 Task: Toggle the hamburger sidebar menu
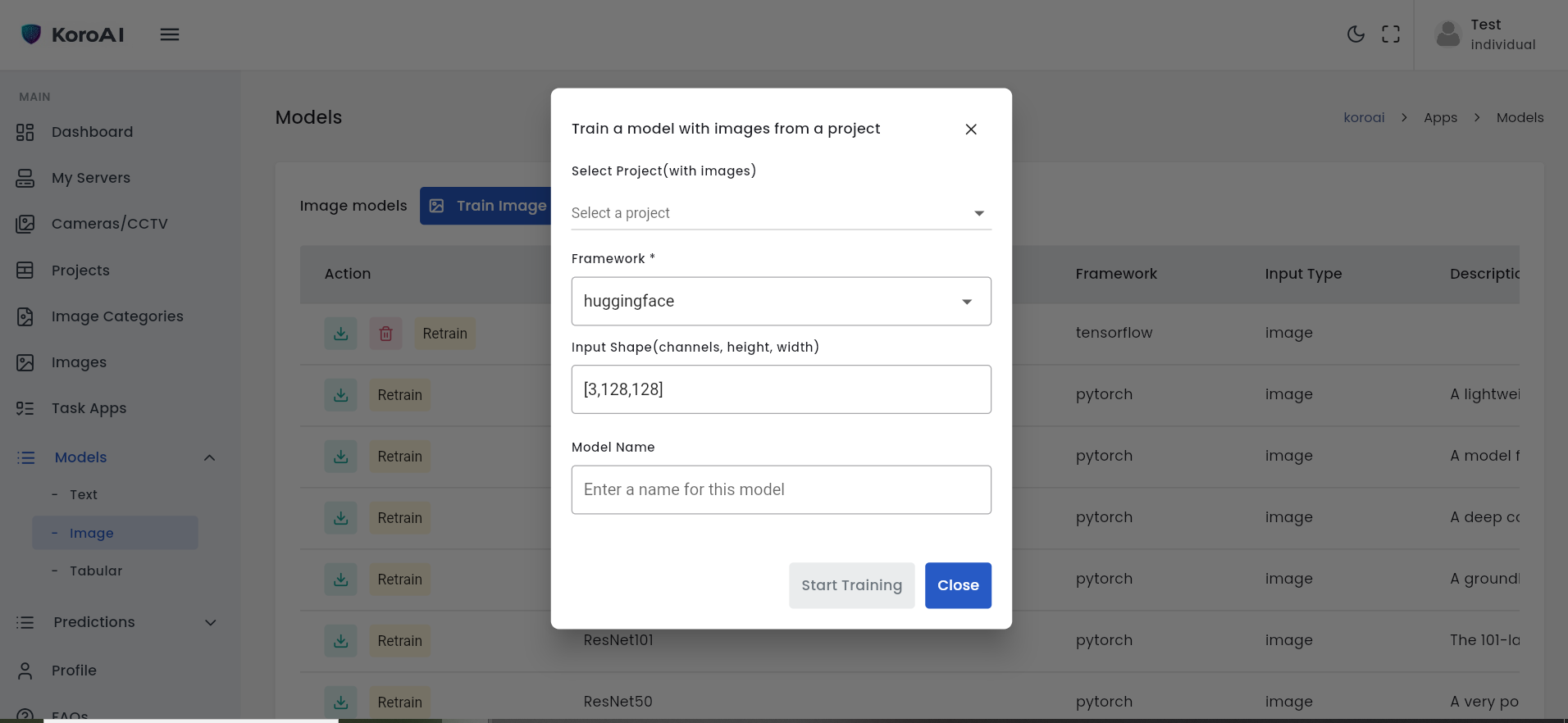click(x=170, y=34)
